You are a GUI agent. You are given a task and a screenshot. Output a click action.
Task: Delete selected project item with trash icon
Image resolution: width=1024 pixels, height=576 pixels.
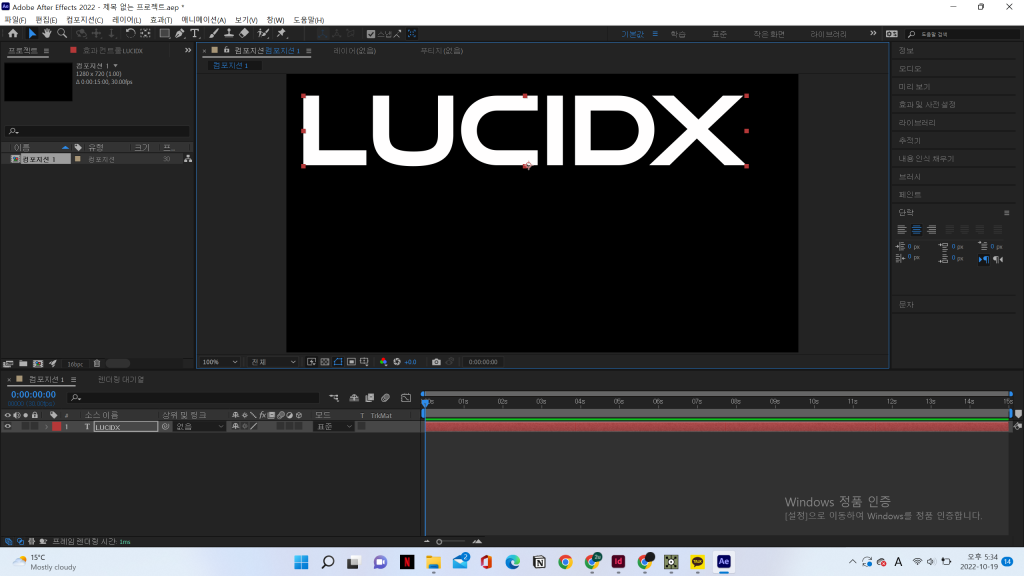point(97,364)
